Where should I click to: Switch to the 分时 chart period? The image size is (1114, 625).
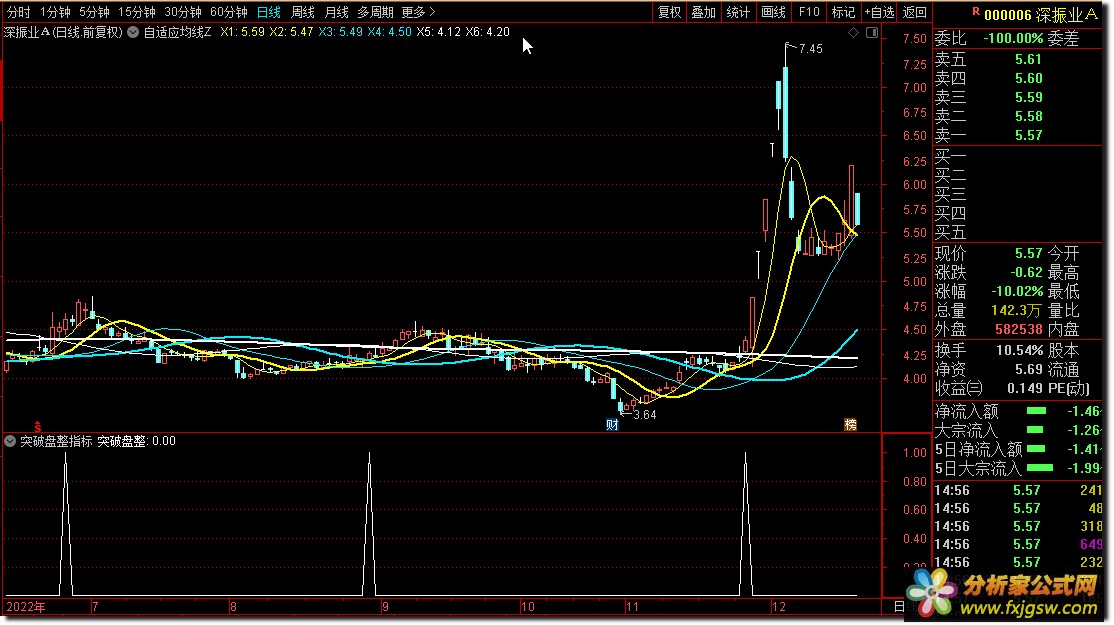18,12
